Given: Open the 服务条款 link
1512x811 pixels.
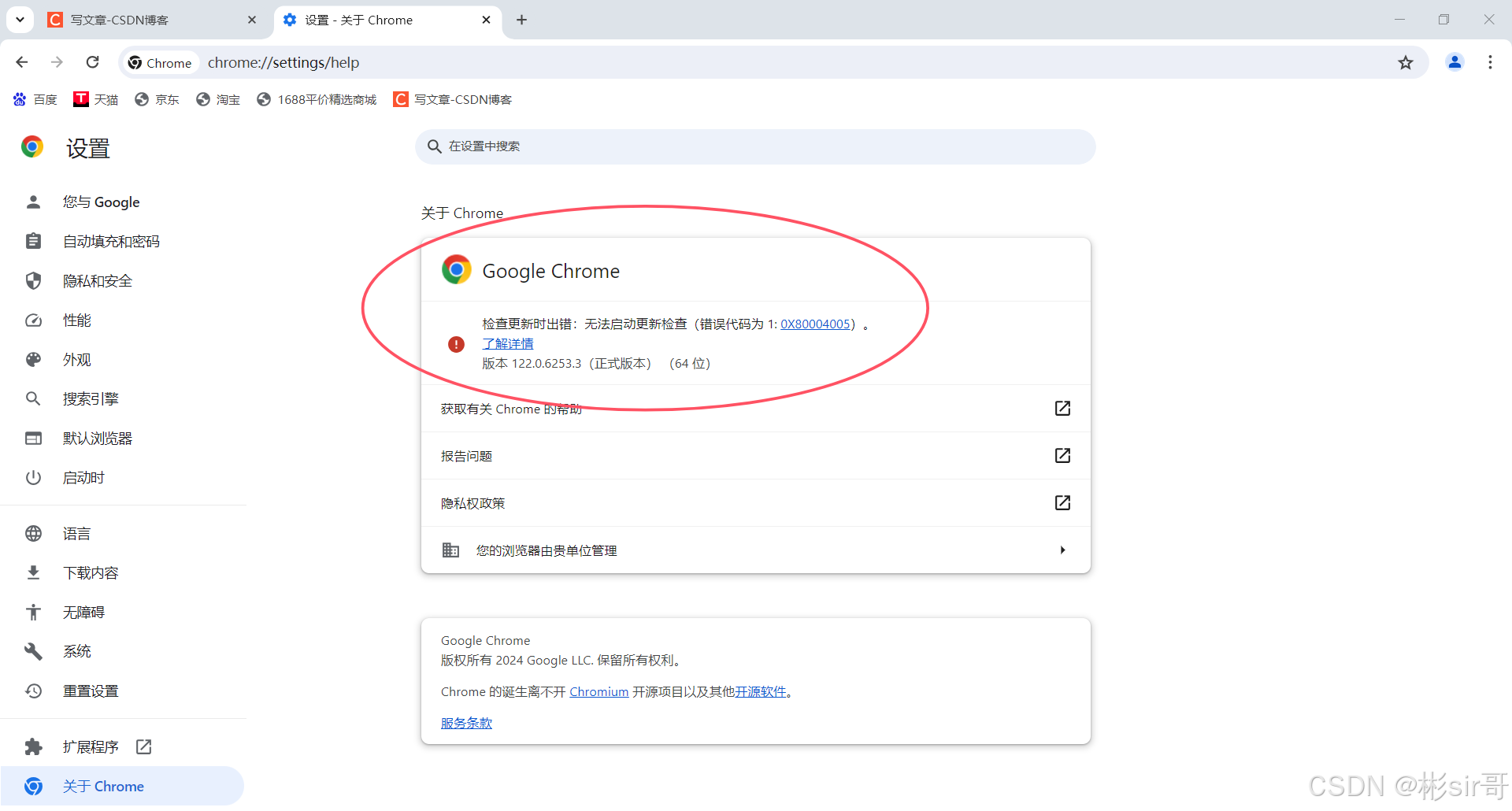Looking at the screenshot, I should (466, 724).
